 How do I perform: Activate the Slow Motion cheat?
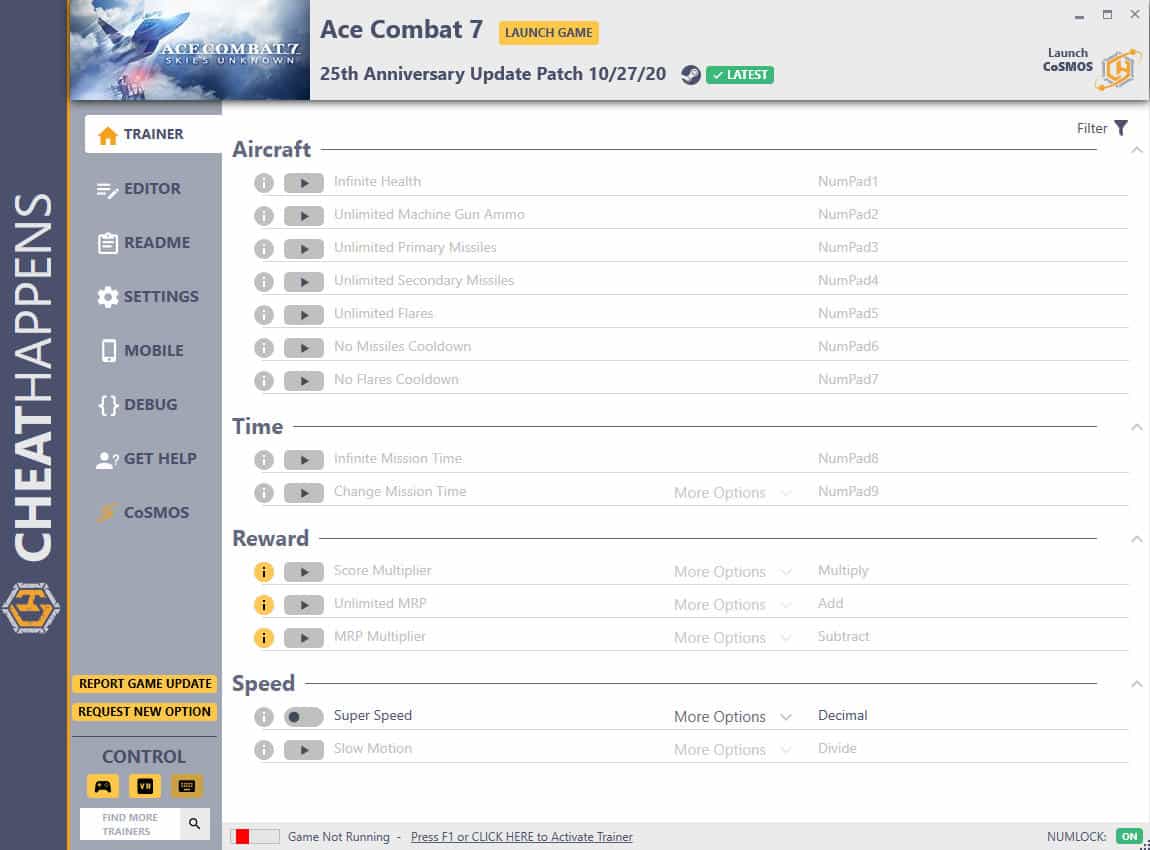coord(304,750)
